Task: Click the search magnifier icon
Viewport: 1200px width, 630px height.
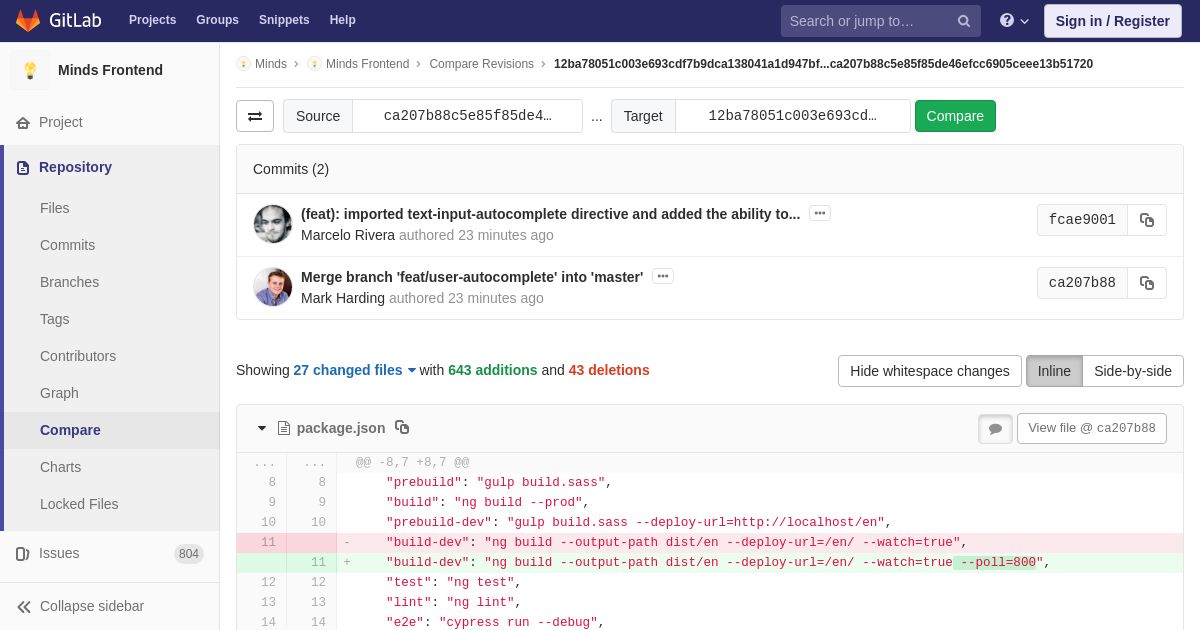Action: [964, 21]
